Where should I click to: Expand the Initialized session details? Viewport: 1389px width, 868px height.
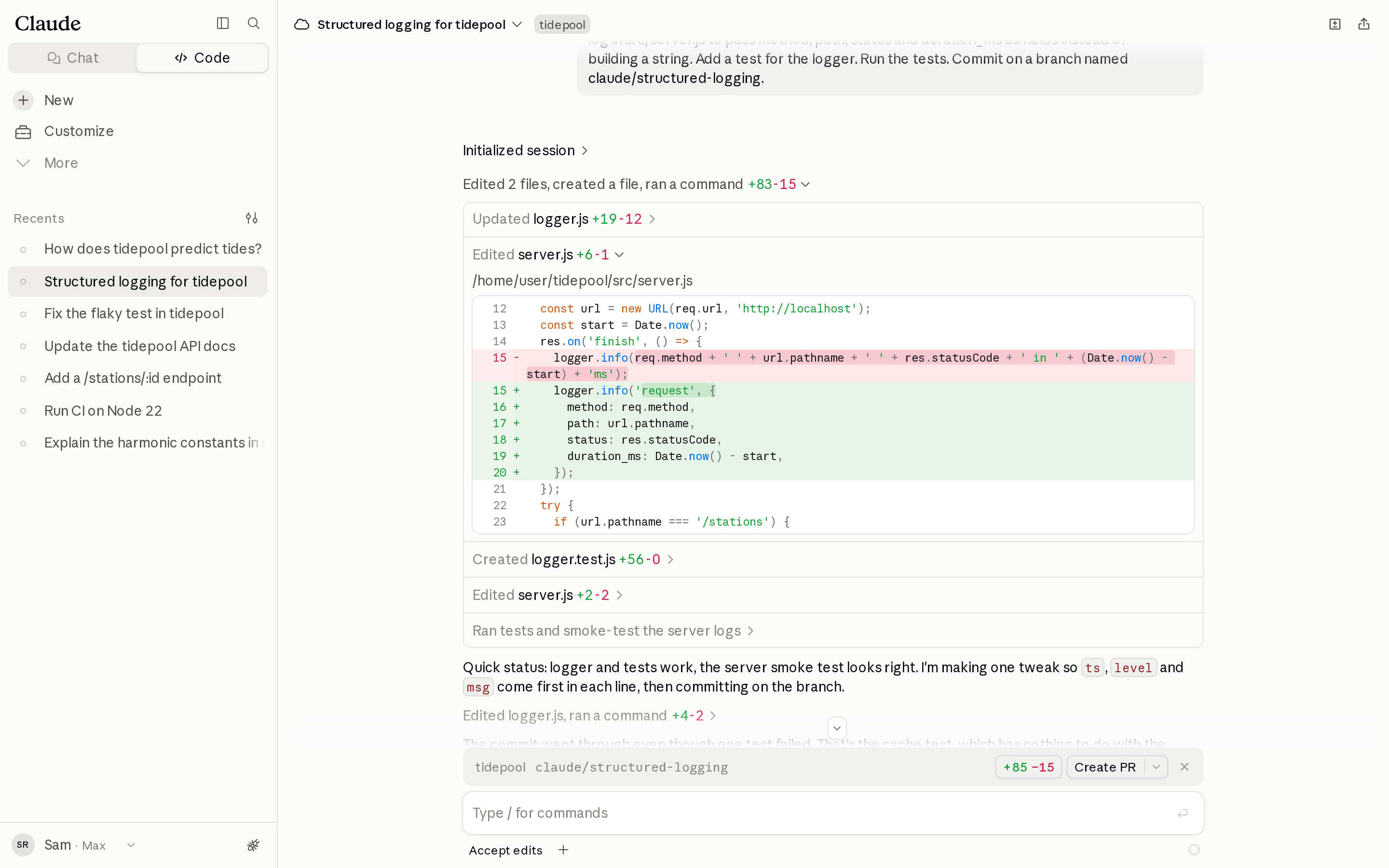pyautogui.click(x=525, y=150)
